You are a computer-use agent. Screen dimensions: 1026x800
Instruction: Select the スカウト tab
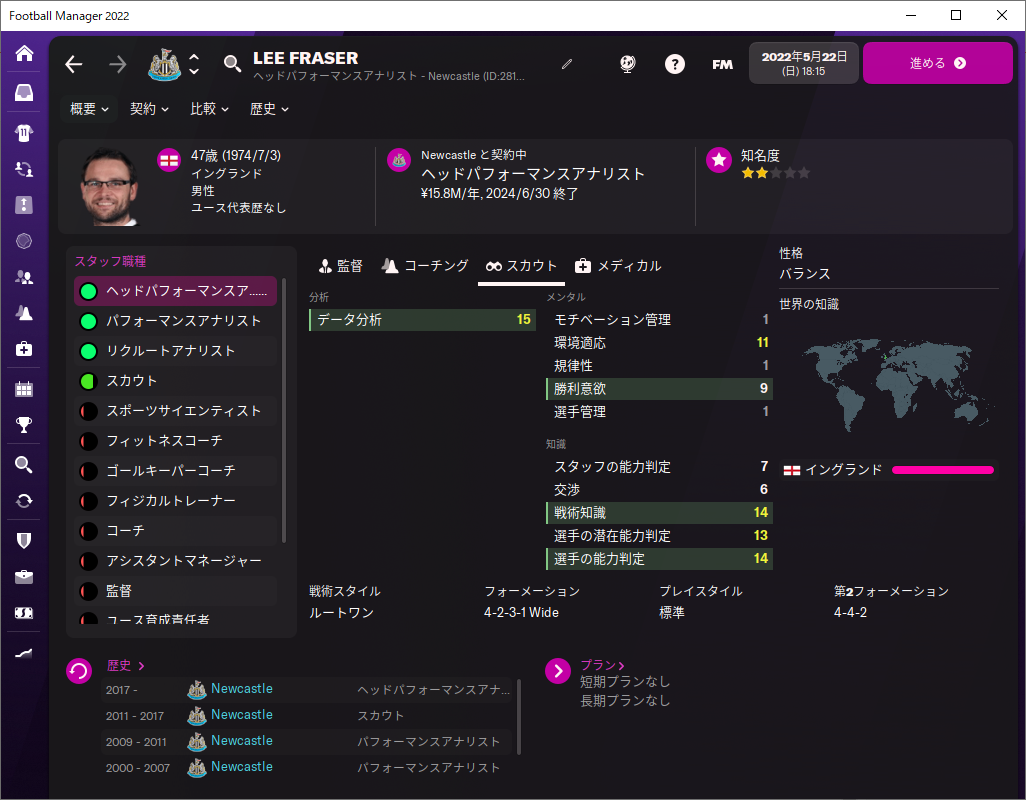click(x=521, y=266)
